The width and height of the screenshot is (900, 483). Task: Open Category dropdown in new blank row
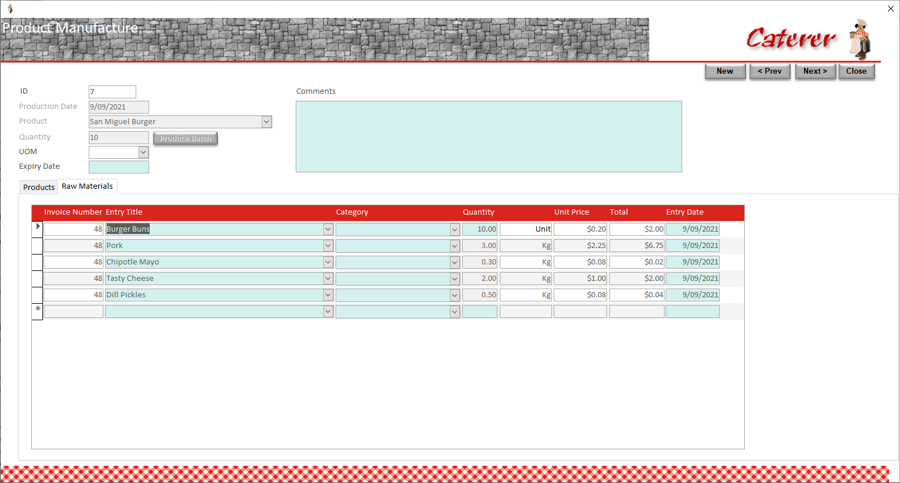(455, 311)
